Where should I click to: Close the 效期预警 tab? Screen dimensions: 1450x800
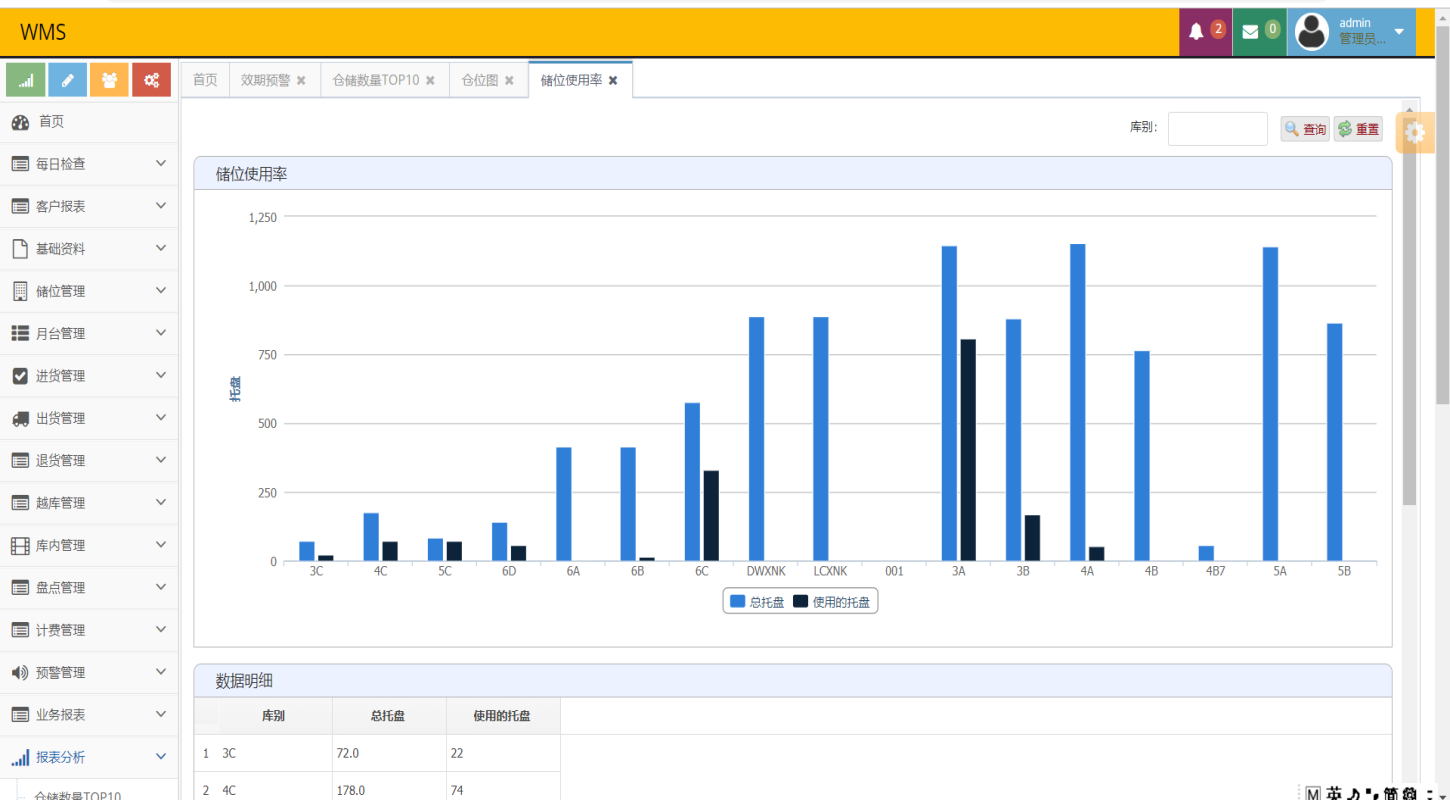301,80
